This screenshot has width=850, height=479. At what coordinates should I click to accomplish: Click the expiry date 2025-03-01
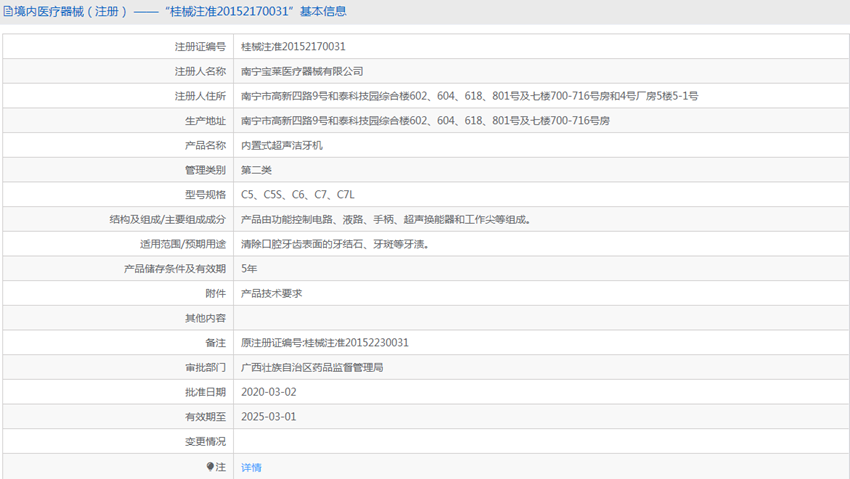[269, 417]
